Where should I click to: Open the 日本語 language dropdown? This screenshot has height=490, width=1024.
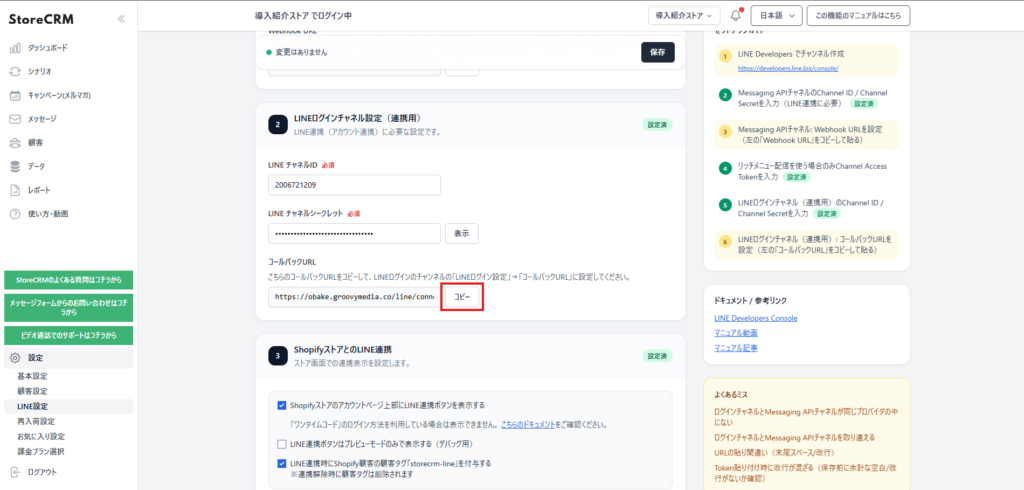(x=777, y=16)
